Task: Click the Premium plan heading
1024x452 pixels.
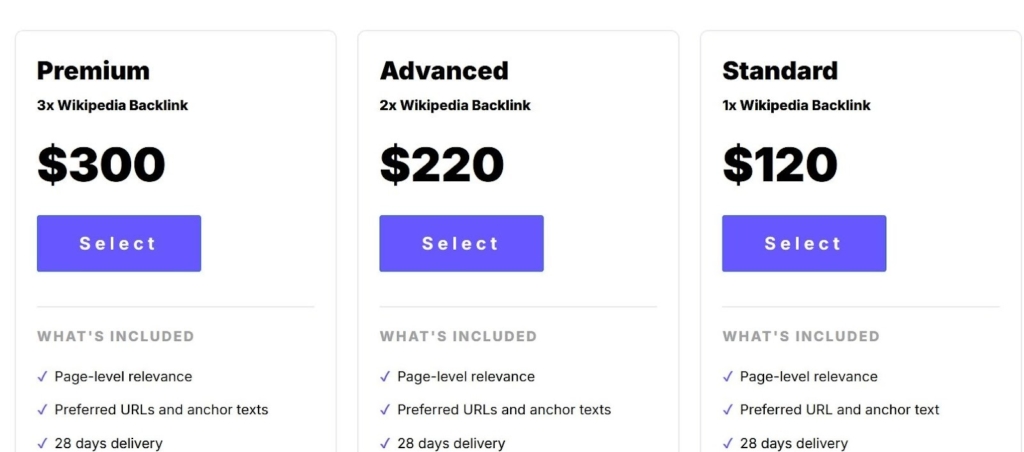Action: point(93,71)
